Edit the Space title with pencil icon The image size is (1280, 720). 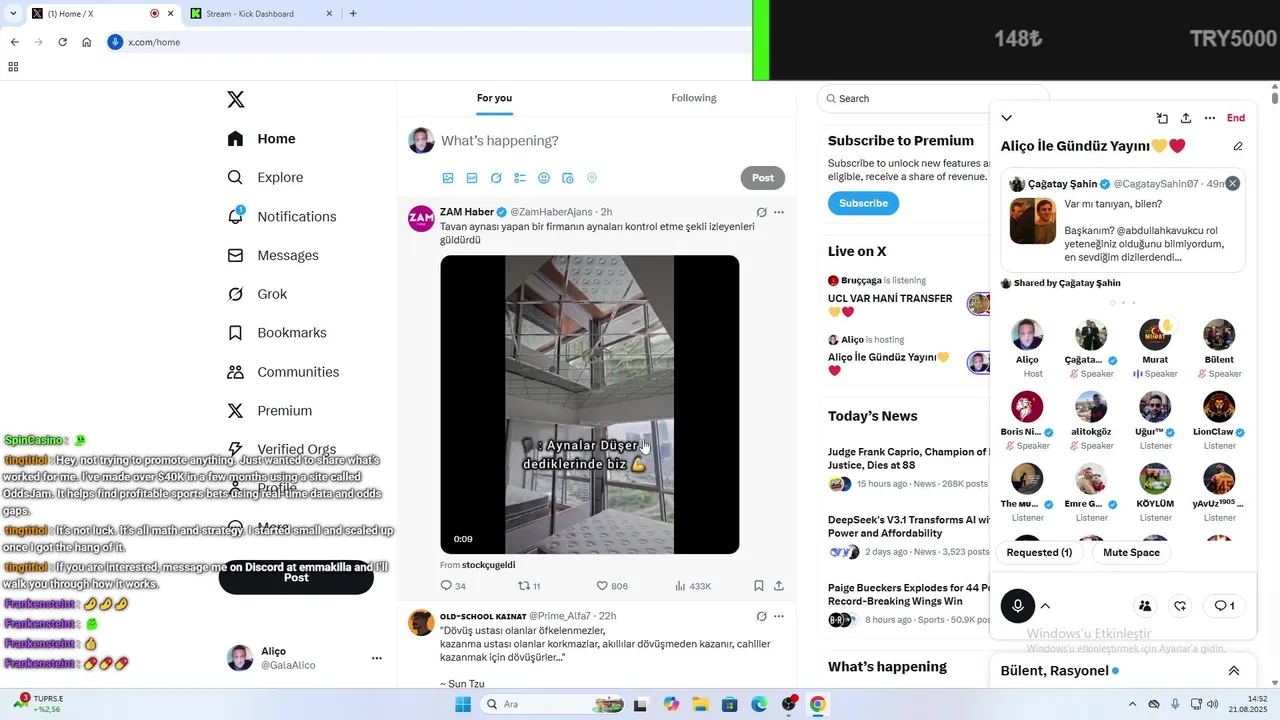coord(1238,146)
